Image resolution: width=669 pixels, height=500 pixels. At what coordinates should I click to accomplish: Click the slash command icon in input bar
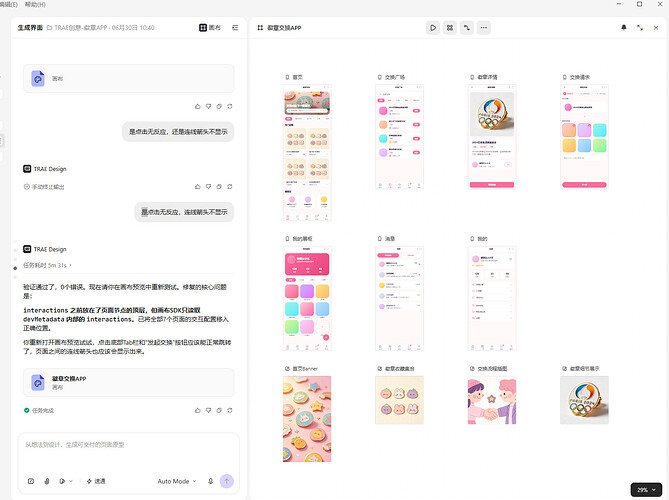pyautogui.click(x=31, y=481)
